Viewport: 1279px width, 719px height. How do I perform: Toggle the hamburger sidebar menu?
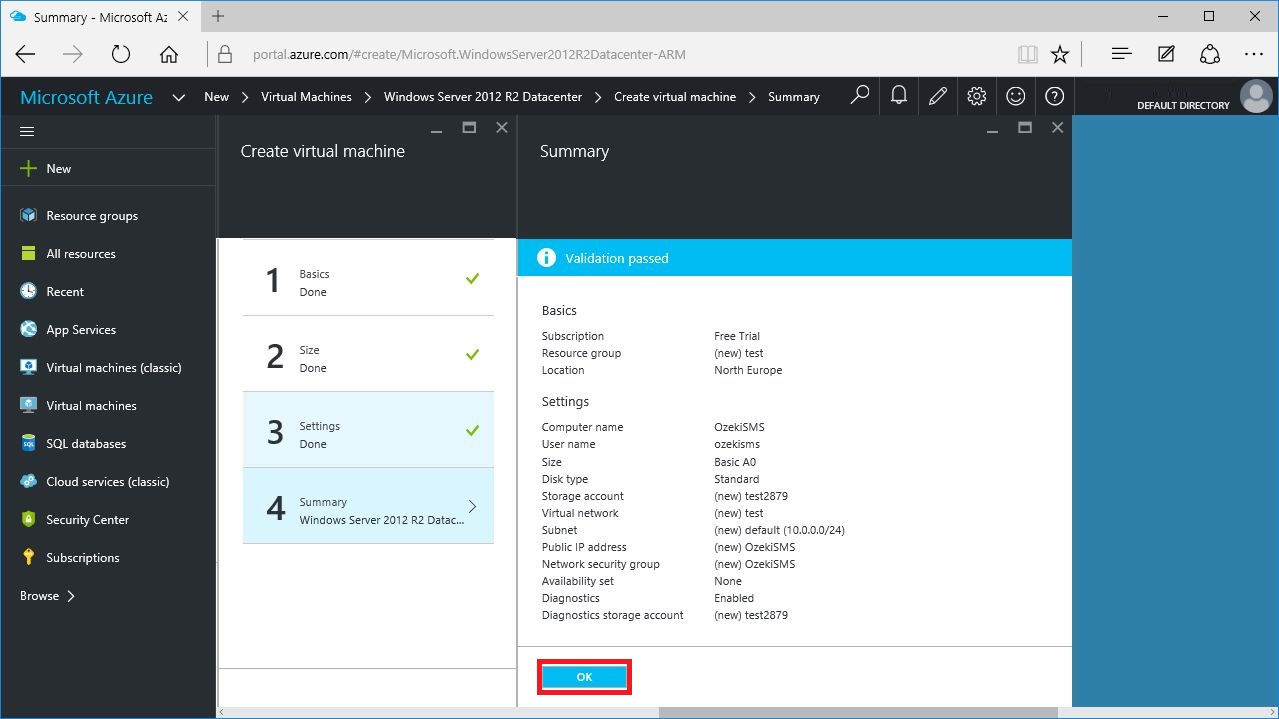pyautogui.click(x=27, y=131)
